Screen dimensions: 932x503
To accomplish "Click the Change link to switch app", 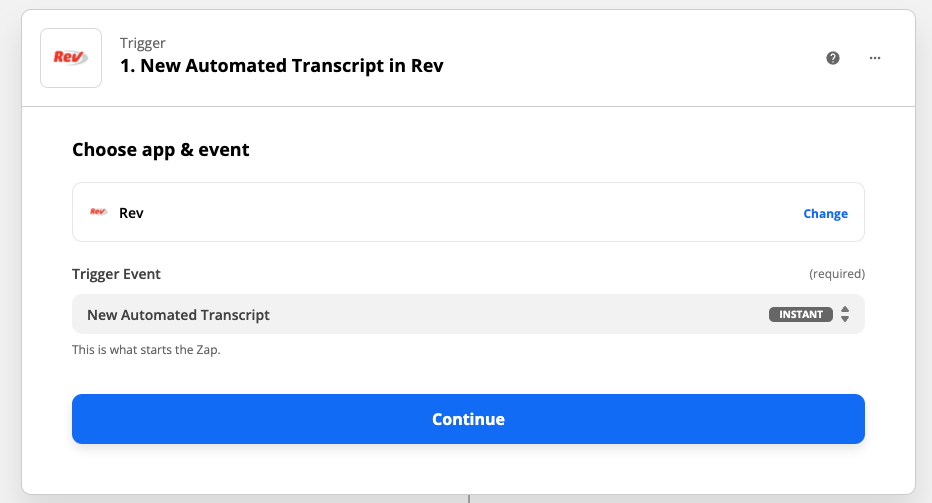I will tap(825, 213).
